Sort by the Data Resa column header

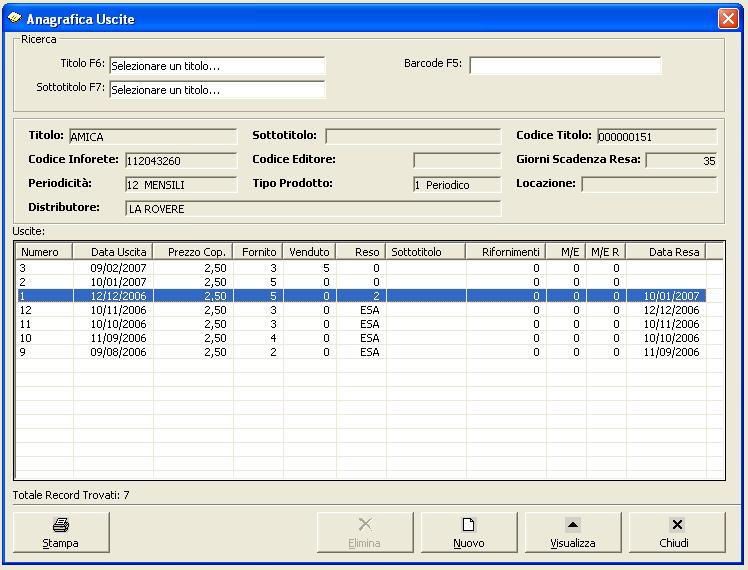pyautogui.click(x=666, y=251)
